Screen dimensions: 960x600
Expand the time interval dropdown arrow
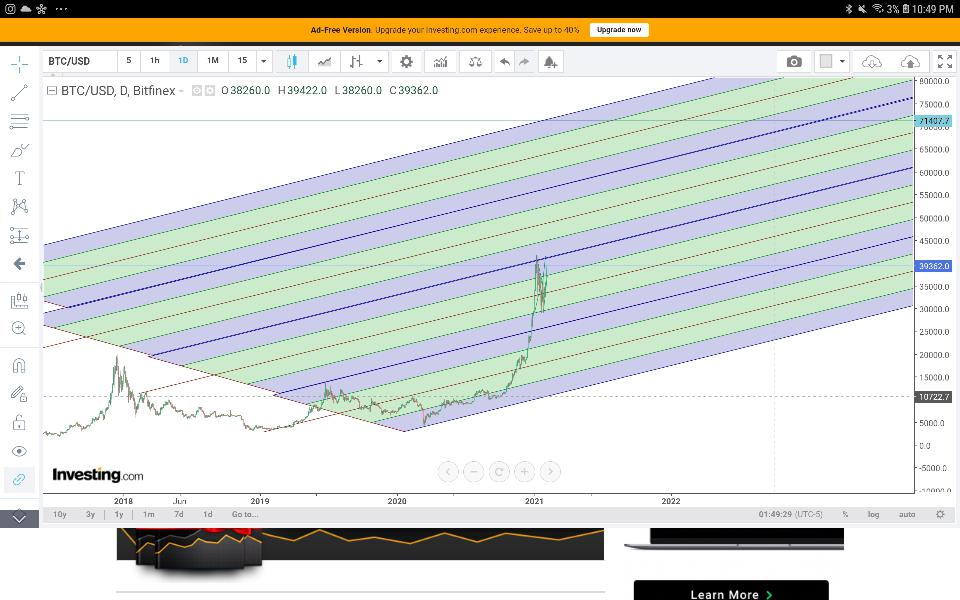pos(264,61)
